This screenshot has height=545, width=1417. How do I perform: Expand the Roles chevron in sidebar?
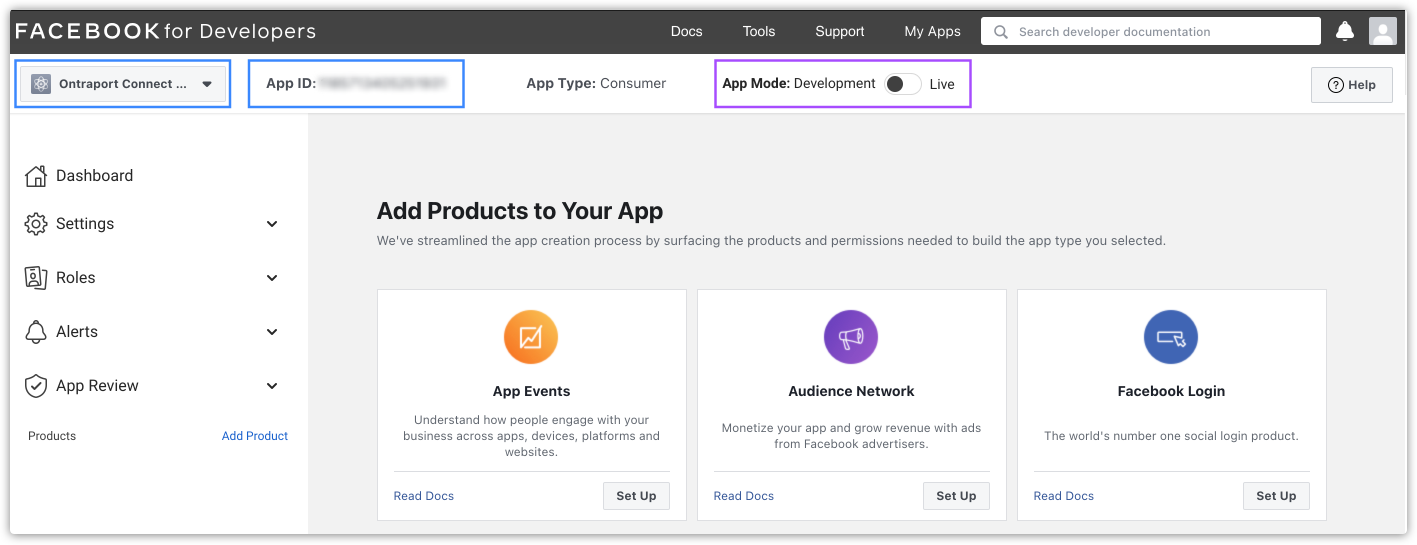[x=272, y=278]
